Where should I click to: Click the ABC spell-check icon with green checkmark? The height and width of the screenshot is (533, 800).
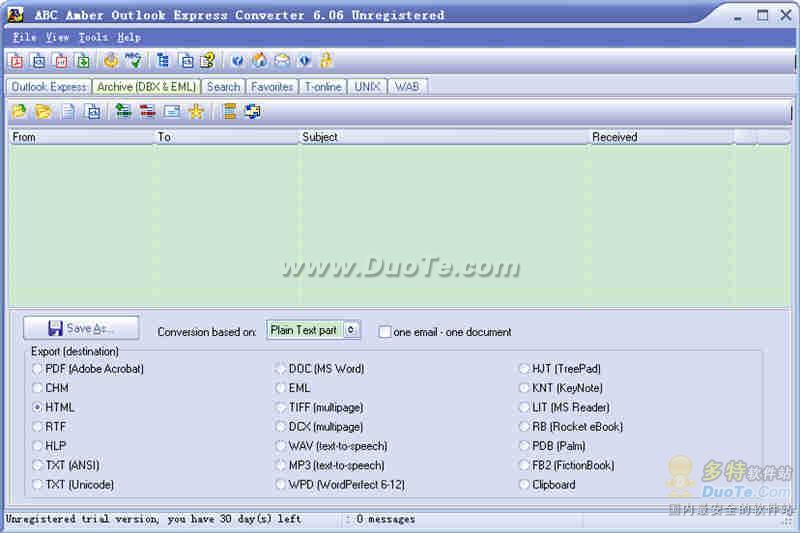[x=134, y=61]
